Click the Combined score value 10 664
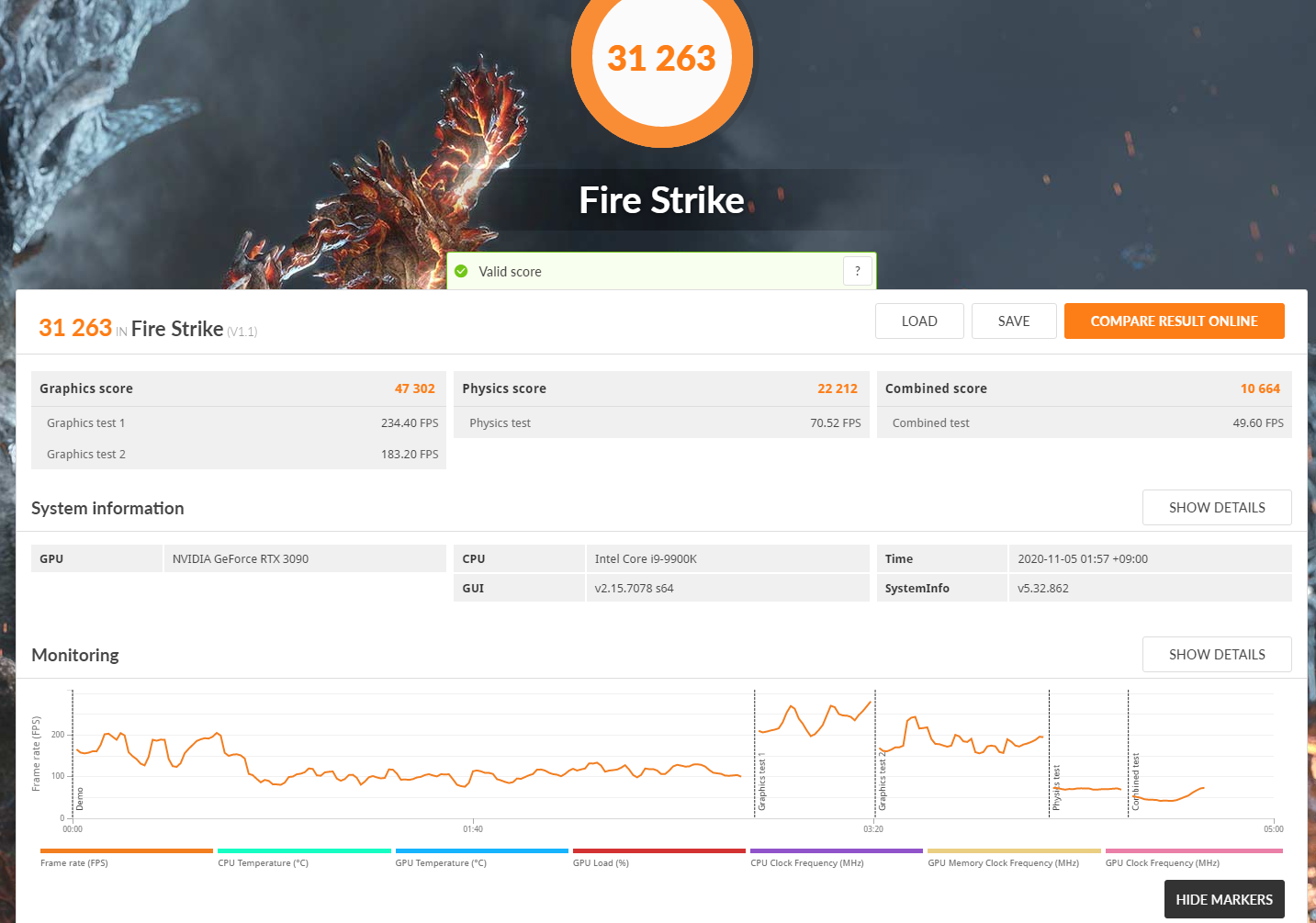 tap(1260, 388)
